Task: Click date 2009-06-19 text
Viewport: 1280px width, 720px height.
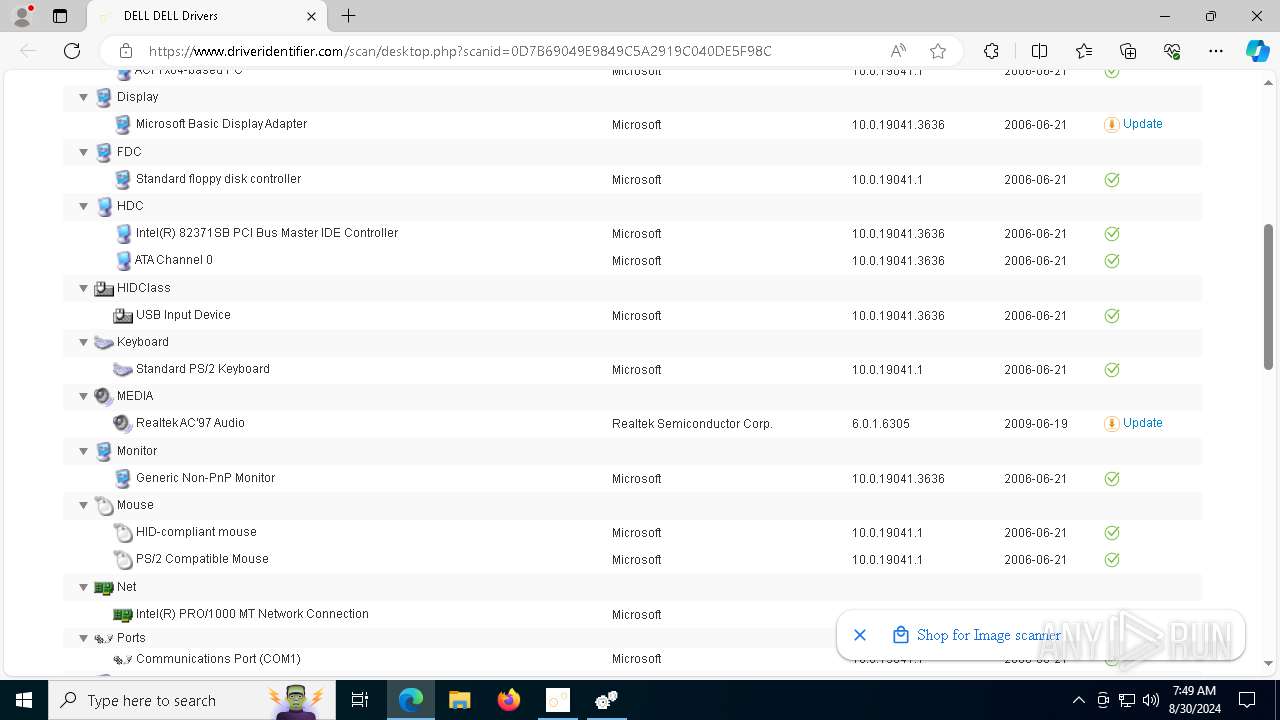Action: tap(1036, 424)
